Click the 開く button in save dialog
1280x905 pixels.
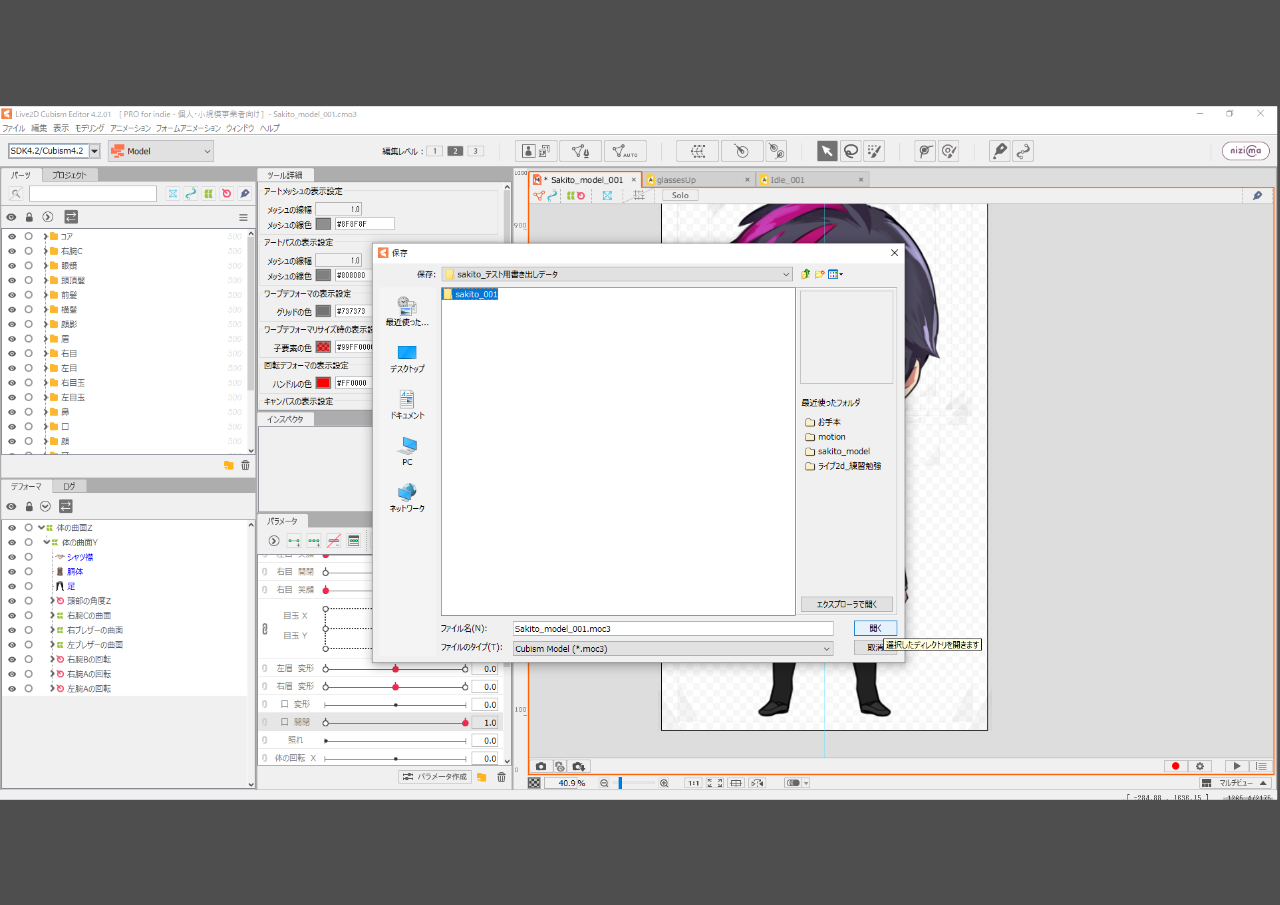875,628
